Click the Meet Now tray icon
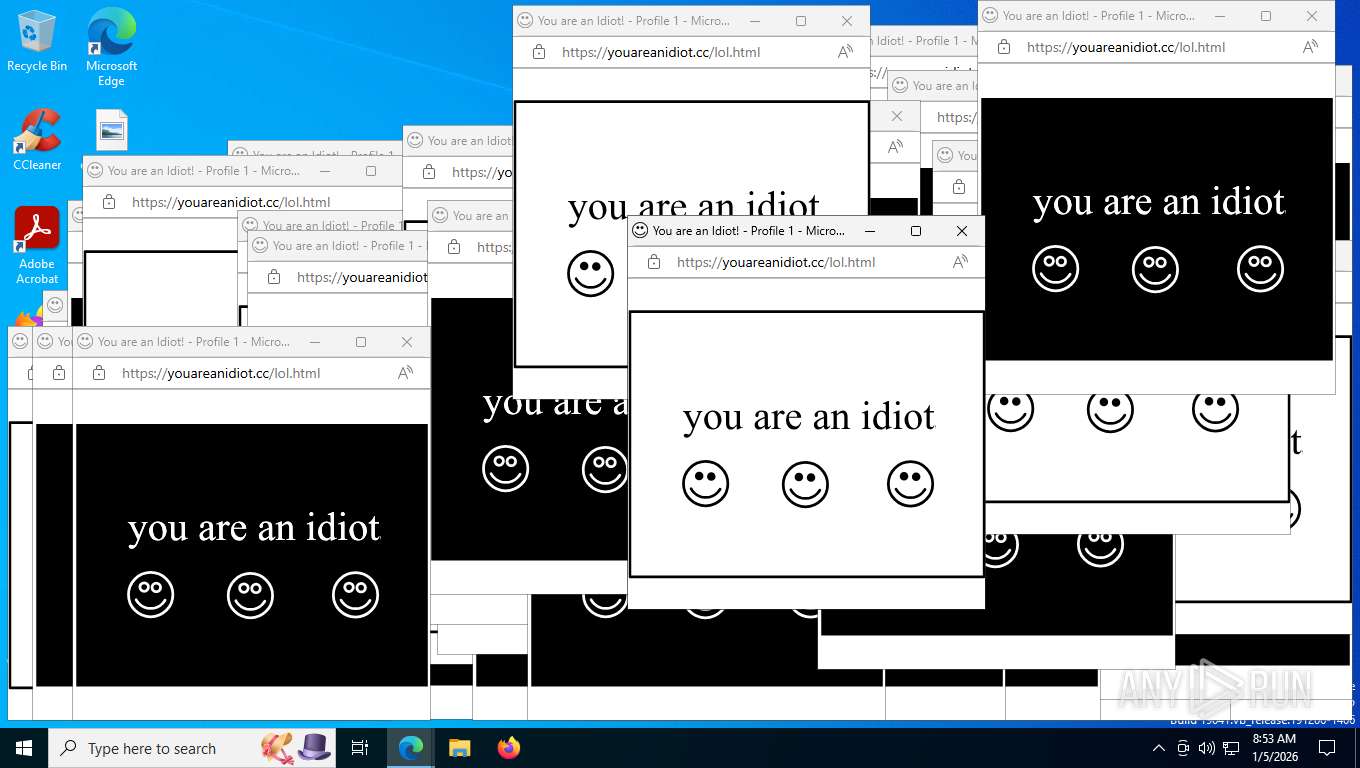 (1183, 748)
